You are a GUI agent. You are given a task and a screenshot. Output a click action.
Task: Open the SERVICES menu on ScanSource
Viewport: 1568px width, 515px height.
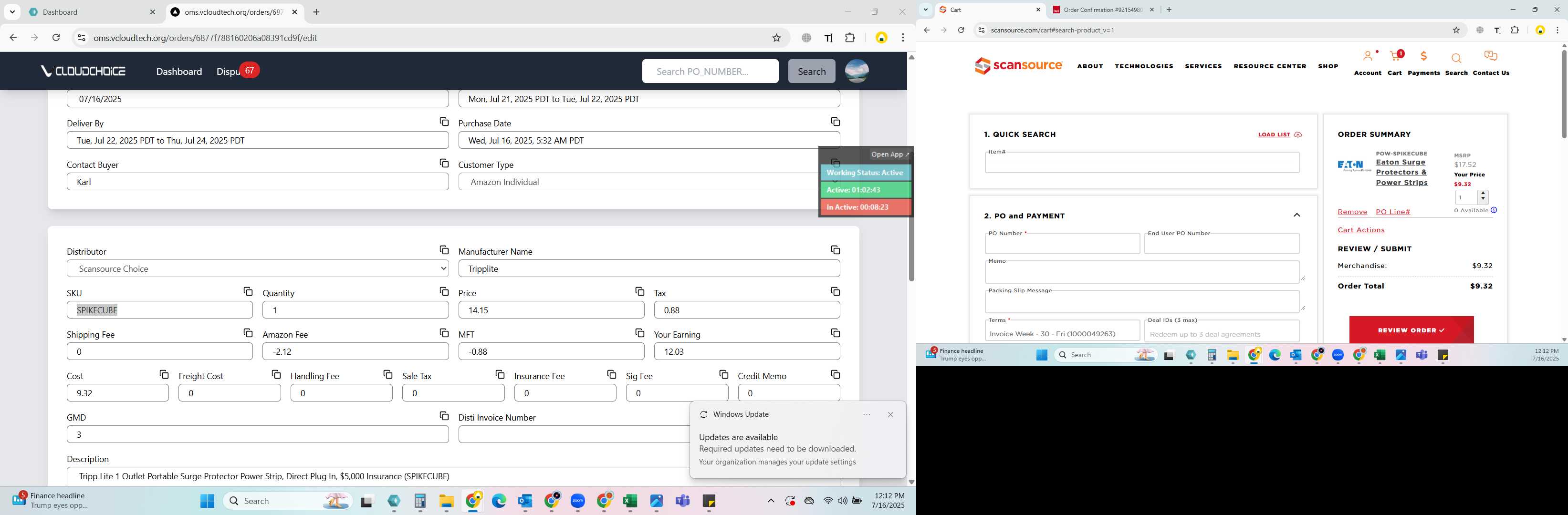coord(1203,66)
